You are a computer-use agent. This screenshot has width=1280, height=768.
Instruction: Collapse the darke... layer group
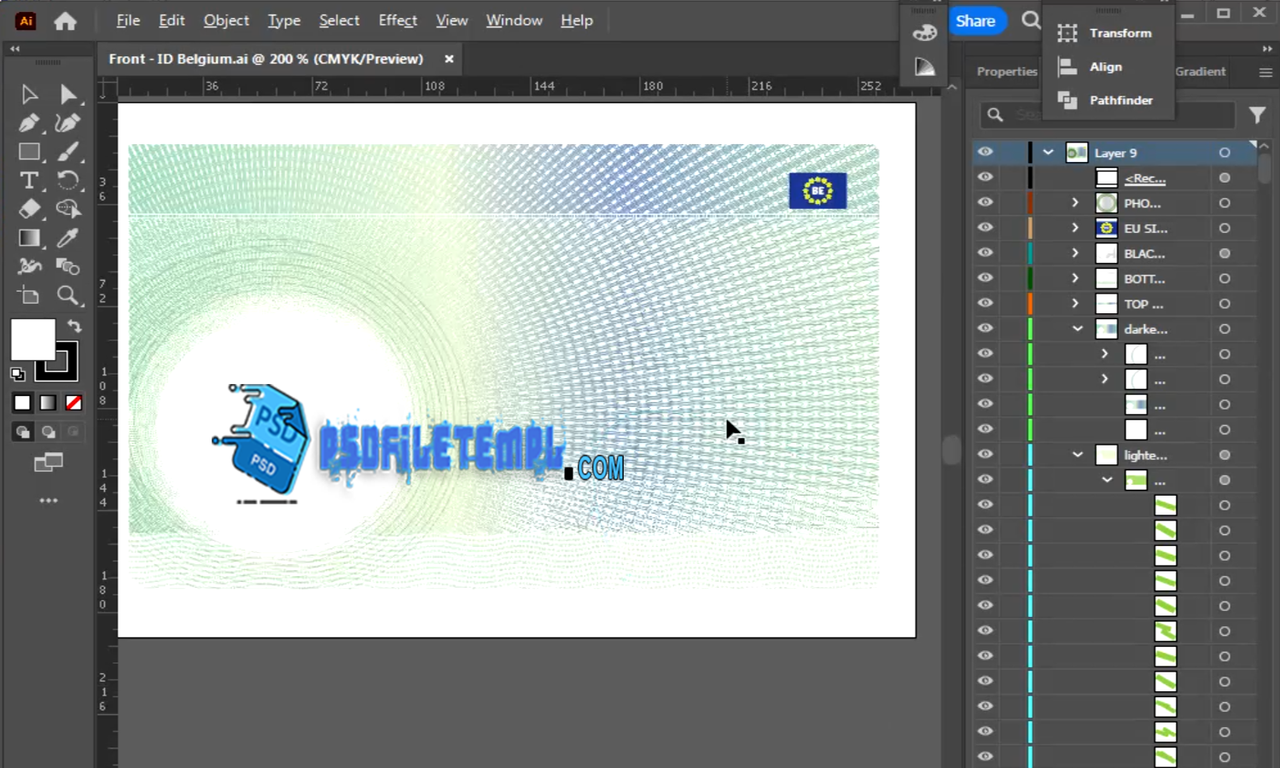pos(1078,329)
